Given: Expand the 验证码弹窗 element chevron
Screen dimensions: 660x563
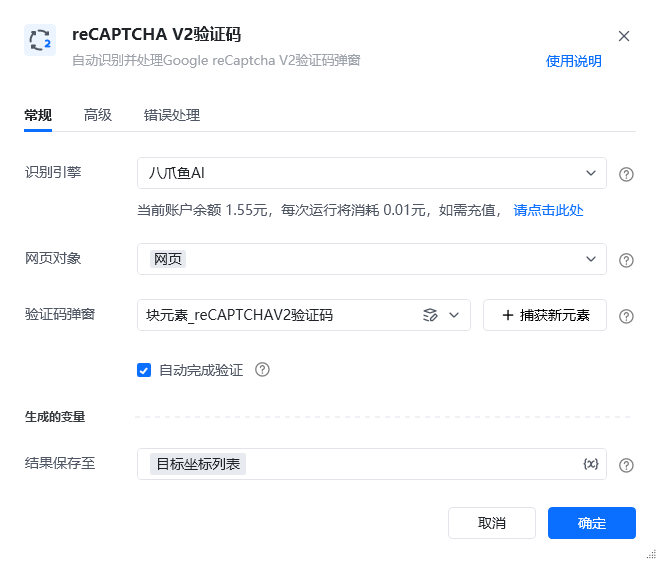Looking at the screenshot, I should [454, 315].
